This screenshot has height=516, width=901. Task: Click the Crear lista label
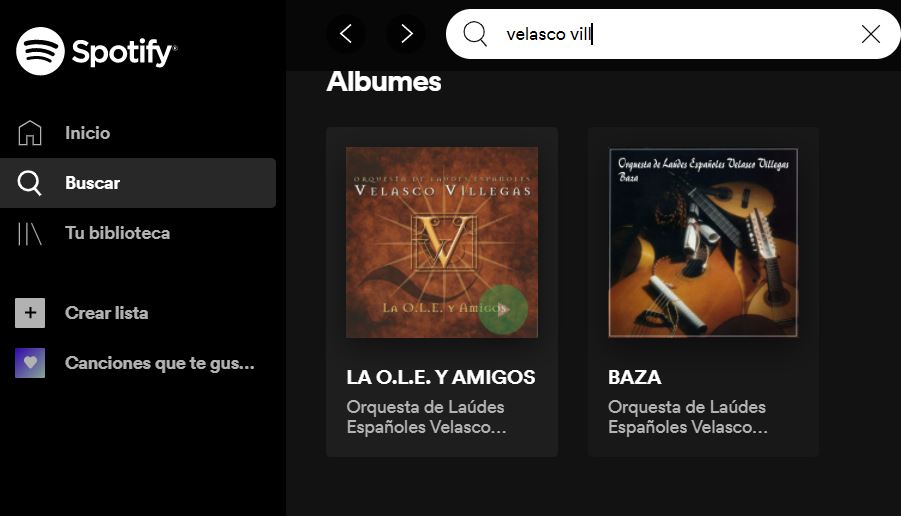(106, 313)
